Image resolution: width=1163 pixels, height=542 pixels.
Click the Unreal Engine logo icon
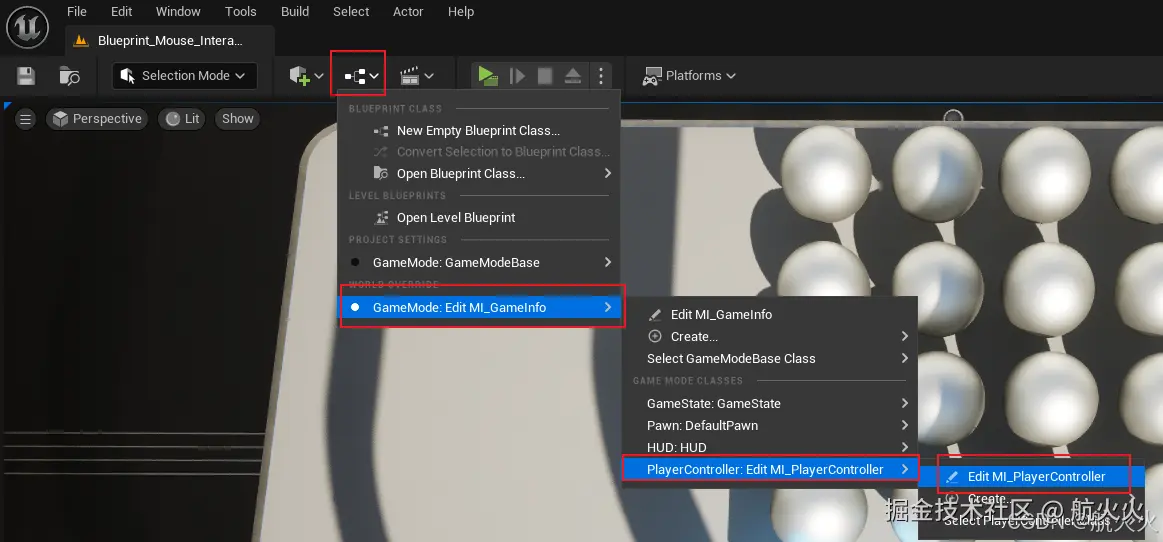[x=27, y=27]
